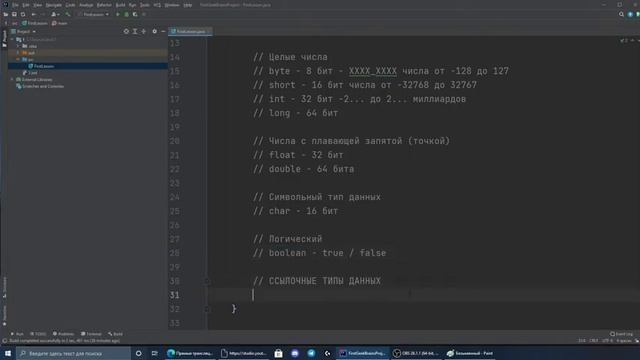The image size is (640, 360).
Task: Click the boolean - true / false comment
Action: tap(319, 253)
